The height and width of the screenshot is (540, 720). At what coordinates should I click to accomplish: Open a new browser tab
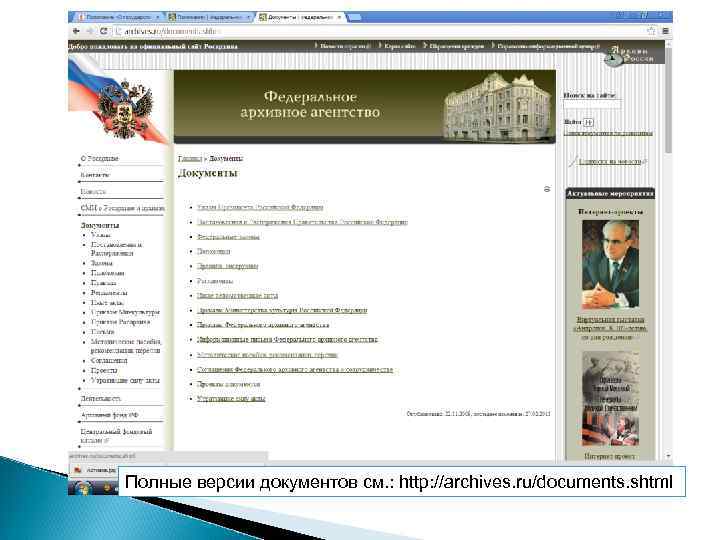pyautogui.click(x=354, y=17)
